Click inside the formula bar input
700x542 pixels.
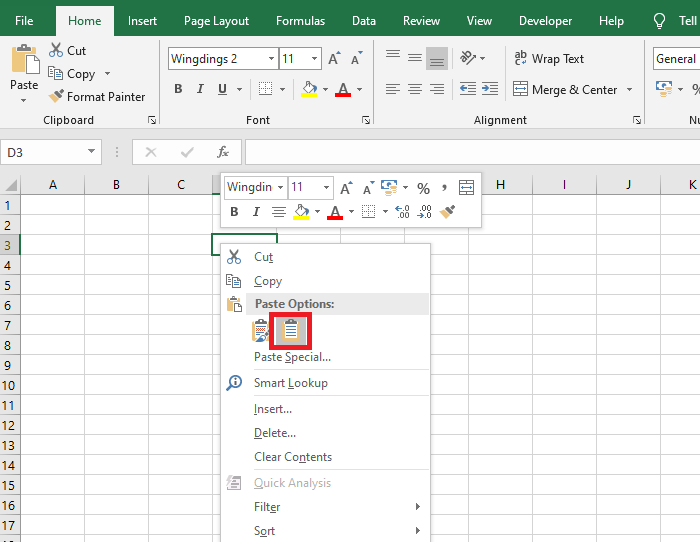click(x=470, y=152)
